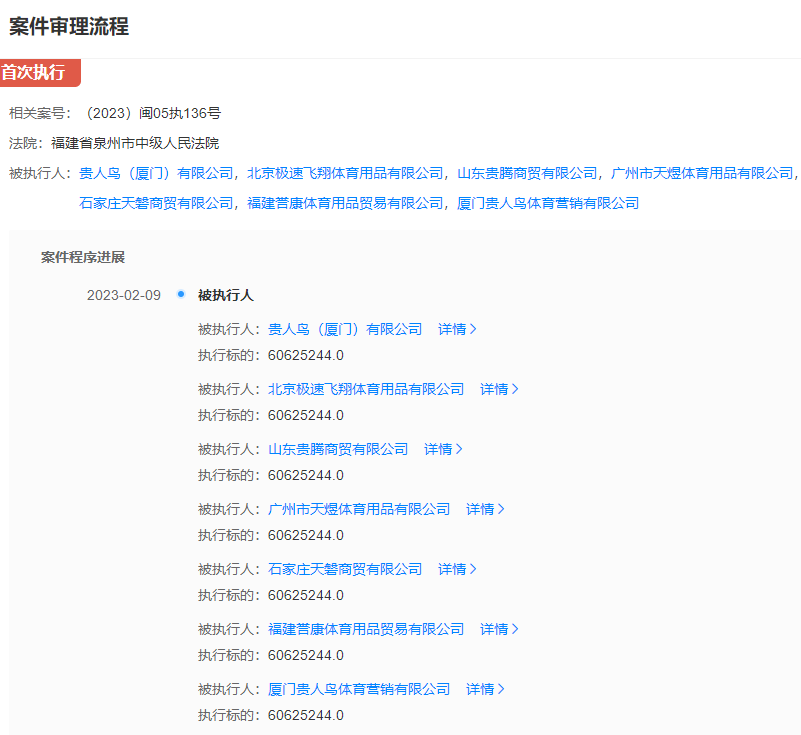801x735 pixels.
Task: Open 贵人鸟（厦门）有限公司 link in header list
Action: click(x=156, y=173)
